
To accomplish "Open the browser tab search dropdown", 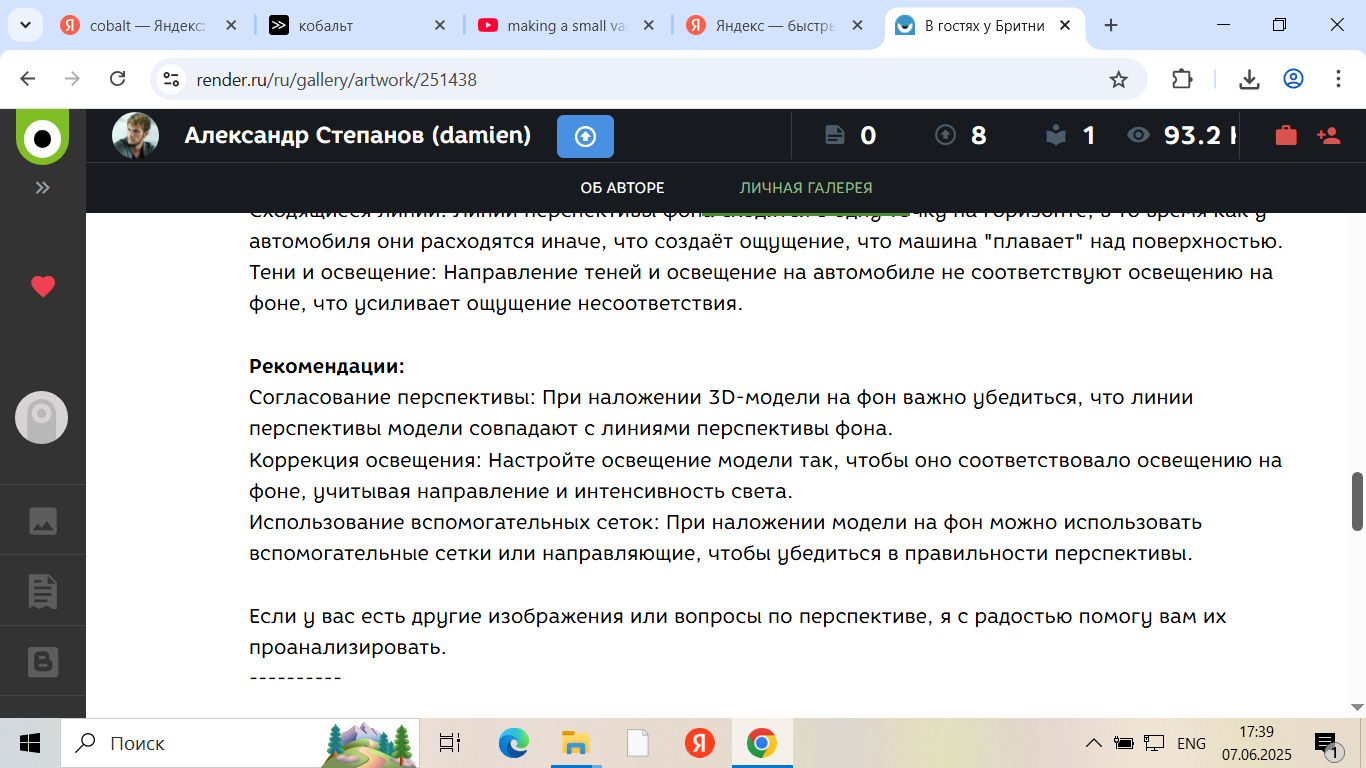I will (25, 26).
